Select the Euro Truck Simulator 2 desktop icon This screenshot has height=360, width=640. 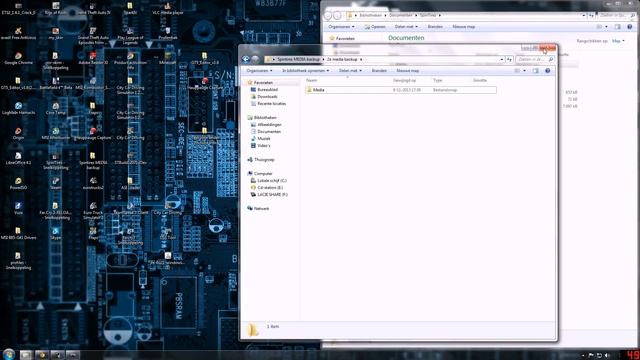tap(93, 211)
